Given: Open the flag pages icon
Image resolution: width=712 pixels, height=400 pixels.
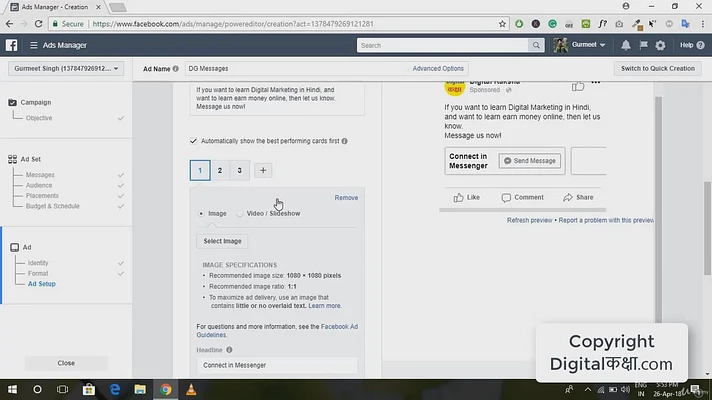Looking at the screenshot, I should coord(643,45).
